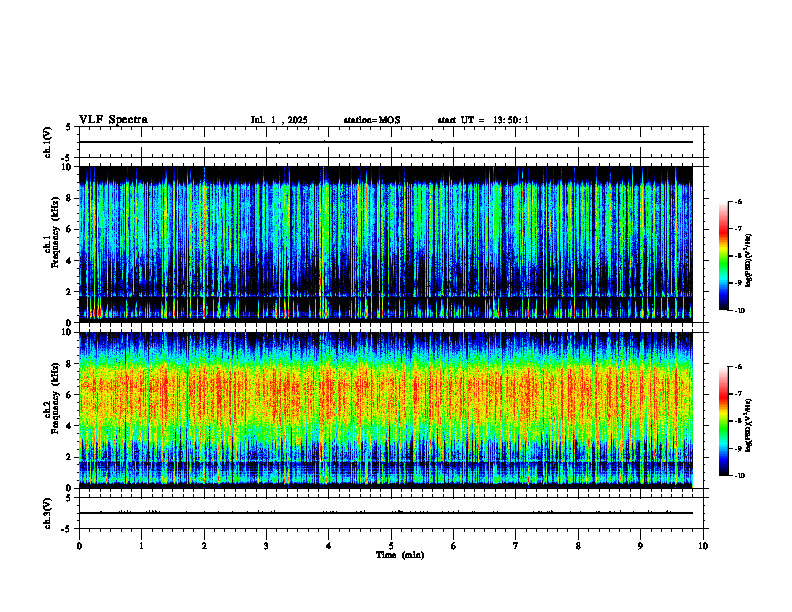Click the "6" kHz tick on ch.2 frequency axis
This screenshot has width=792, height=612.
click(x=70, y=395)
